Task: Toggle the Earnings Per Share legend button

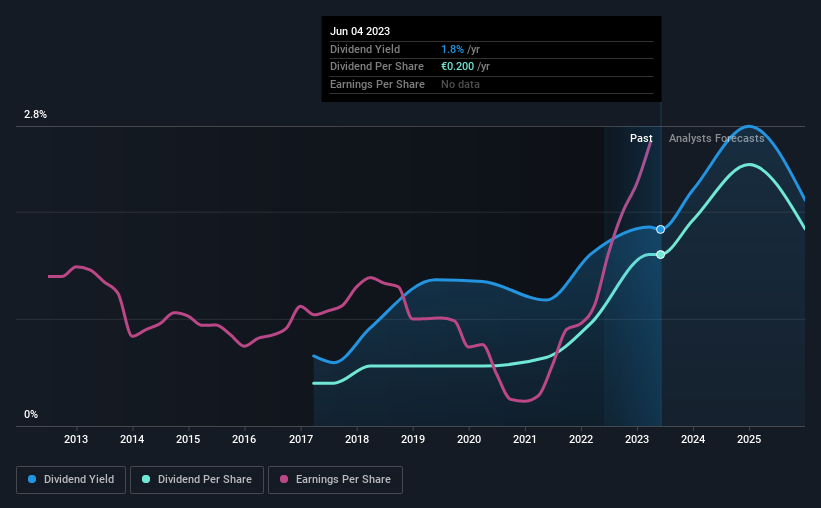Action: [x=335, y=480]
